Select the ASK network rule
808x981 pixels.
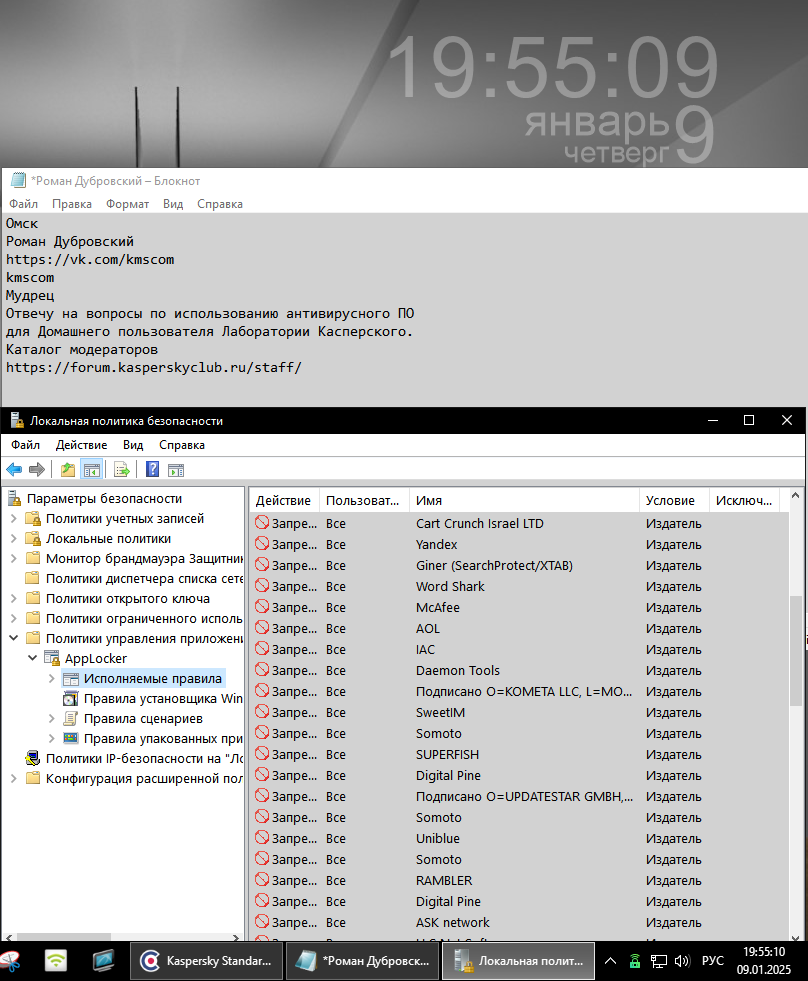coord(519,922)
